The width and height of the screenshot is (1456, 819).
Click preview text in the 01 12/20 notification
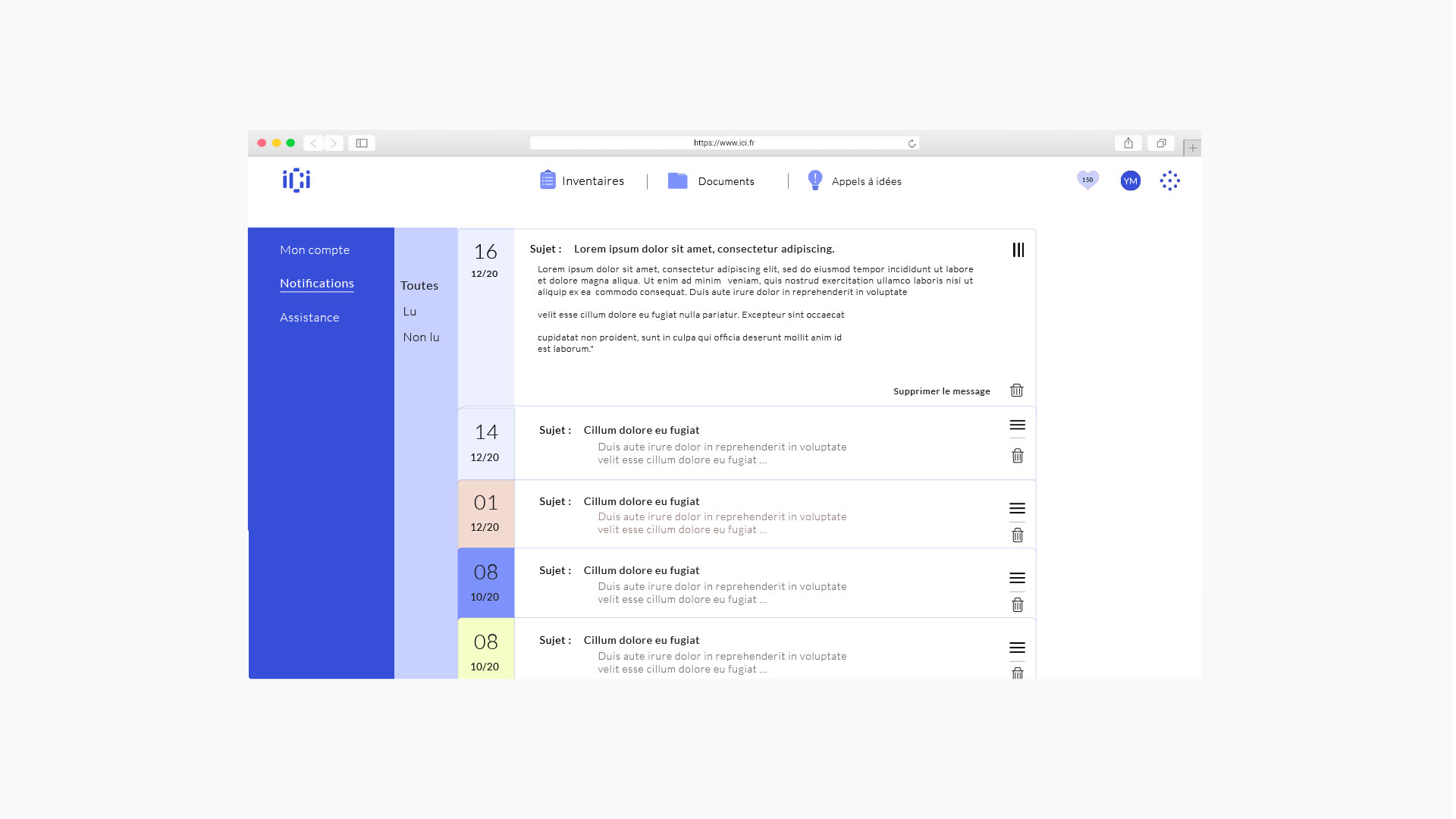pyautogui.click(x=722, y=523)
